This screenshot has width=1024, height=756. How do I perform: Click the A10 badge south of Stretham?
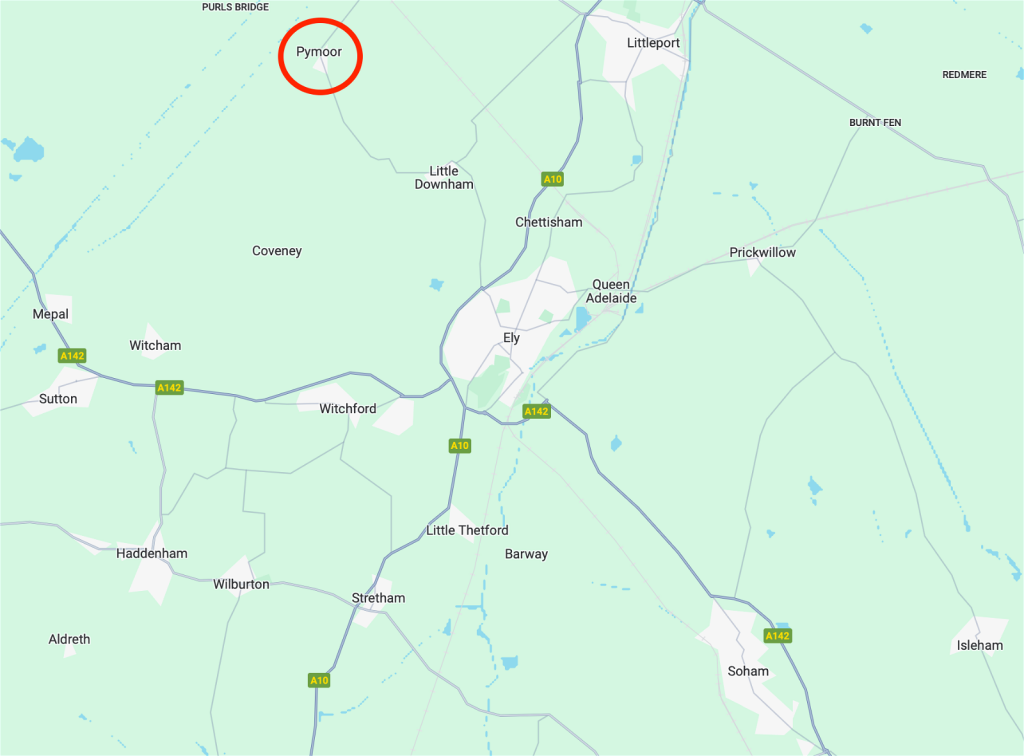pos(319,680)
